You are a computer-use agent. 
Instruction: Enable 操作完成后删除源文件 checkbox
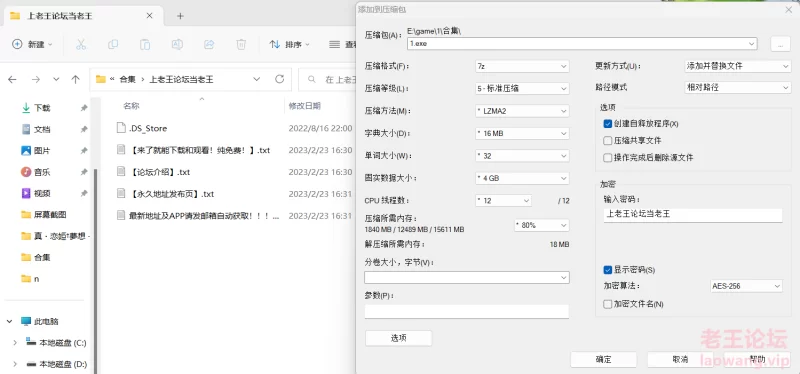point(607,158)
